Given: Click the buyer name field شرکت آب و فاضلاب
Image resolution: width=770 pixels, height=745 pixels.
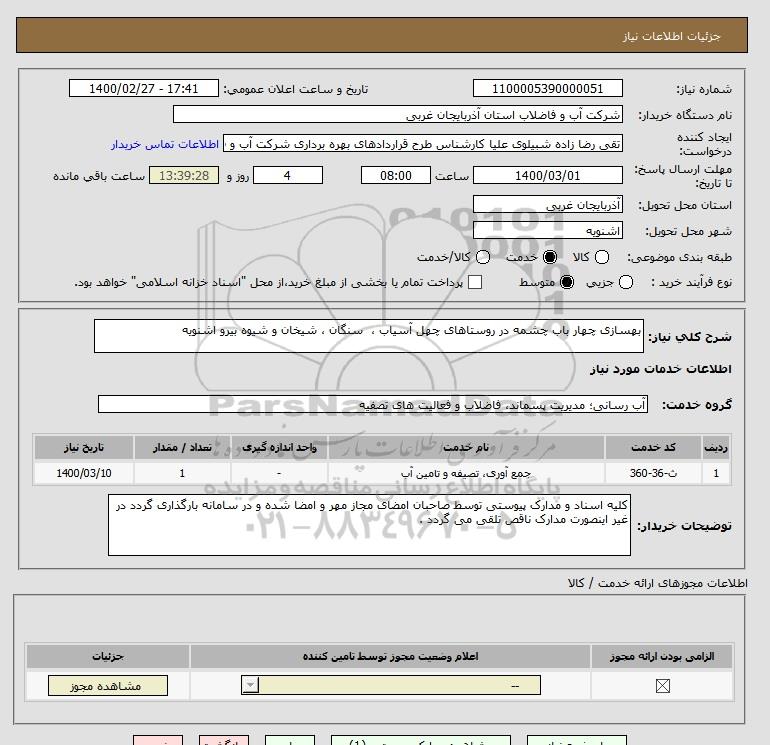Looking at the screenshot, I should [398, 115].
